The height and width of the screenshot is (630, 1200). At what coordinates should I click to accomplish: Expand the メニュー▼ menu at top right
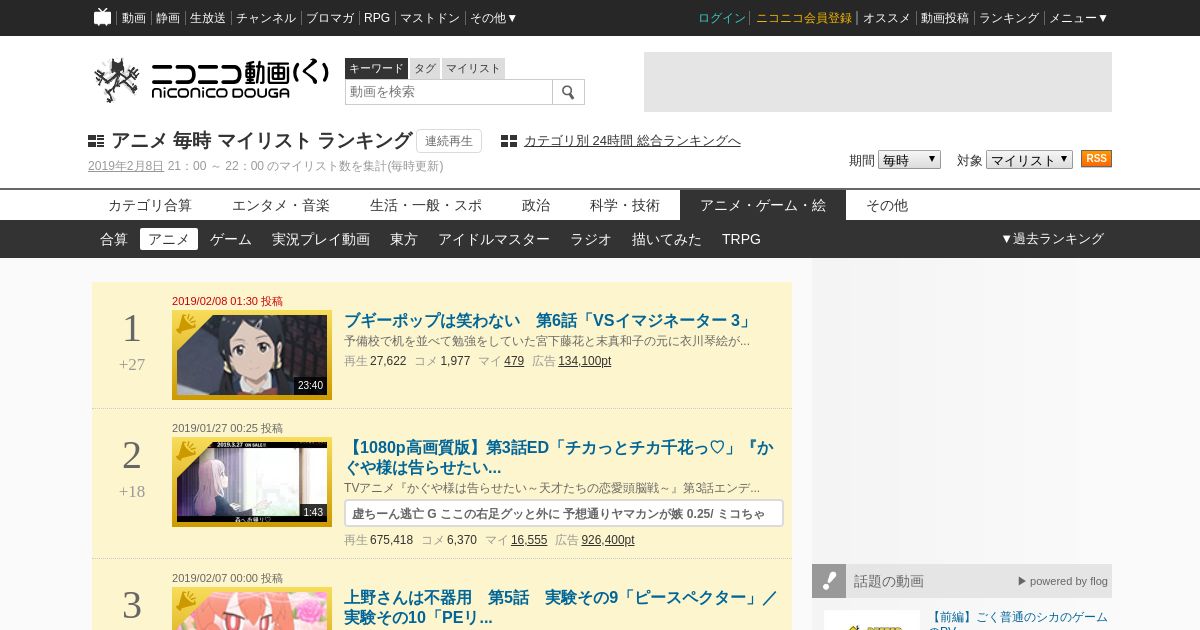coord(1078,18)
